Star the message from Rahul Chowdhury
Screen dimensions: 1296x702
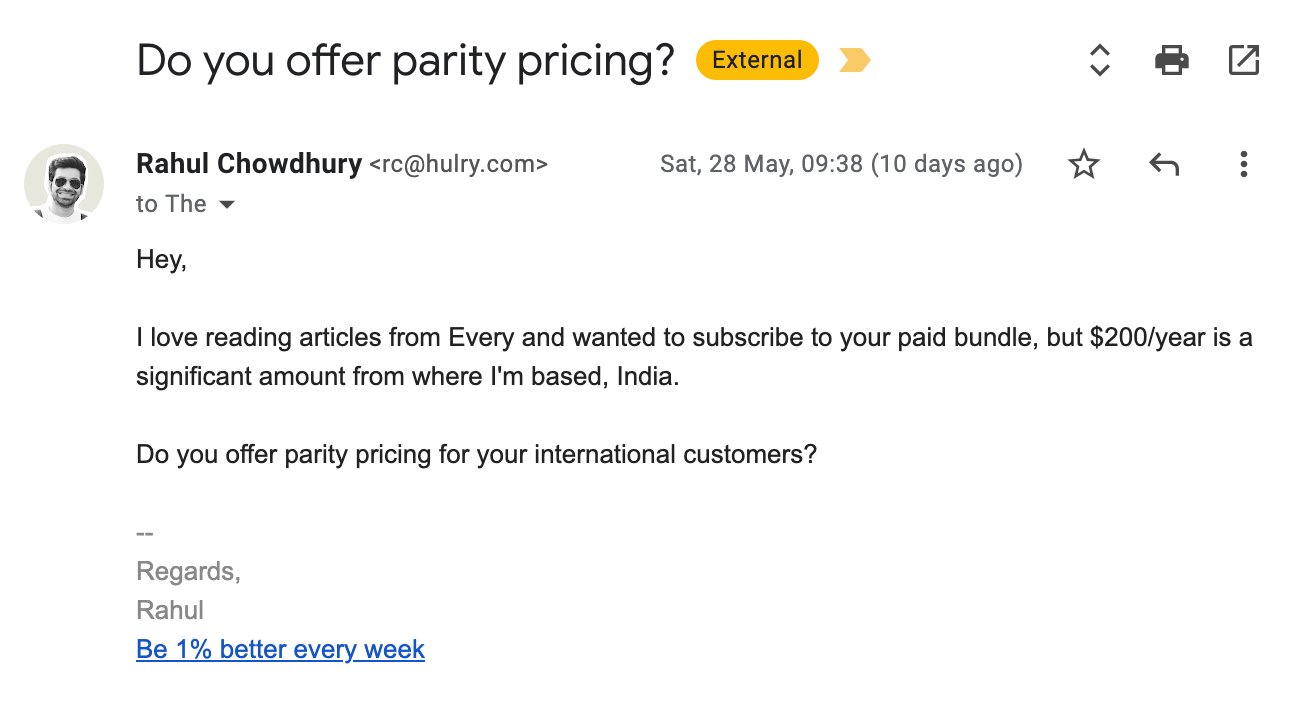coord(1083,164)
